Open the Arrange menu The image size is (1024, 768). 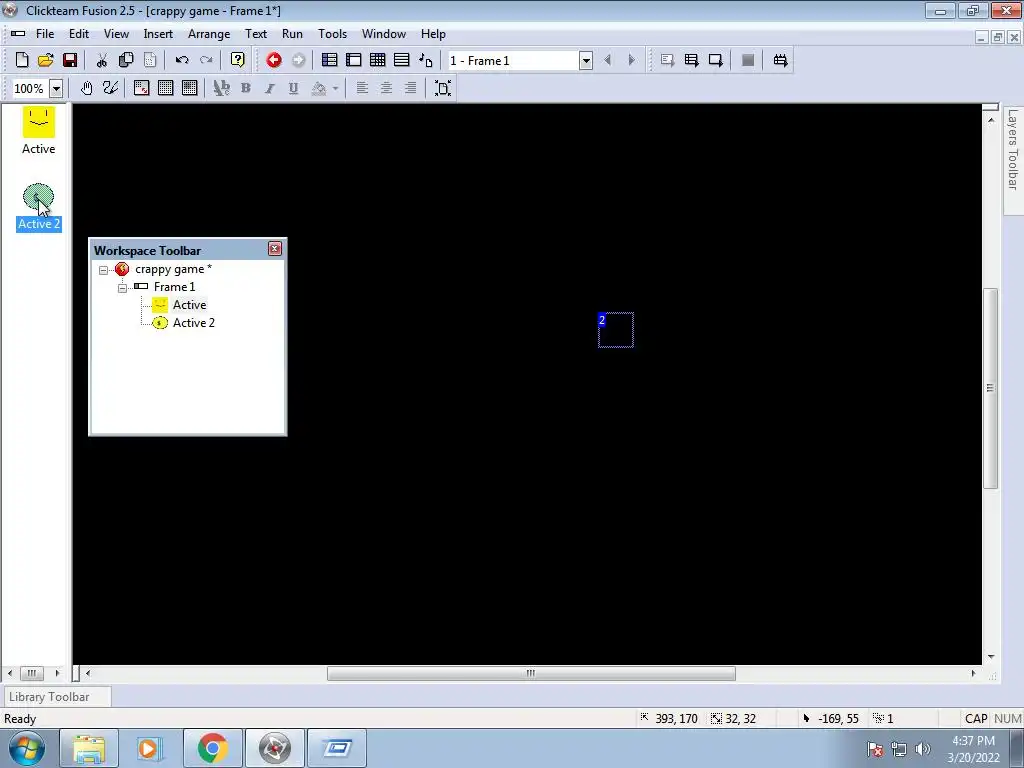click(x=209, y=34)
